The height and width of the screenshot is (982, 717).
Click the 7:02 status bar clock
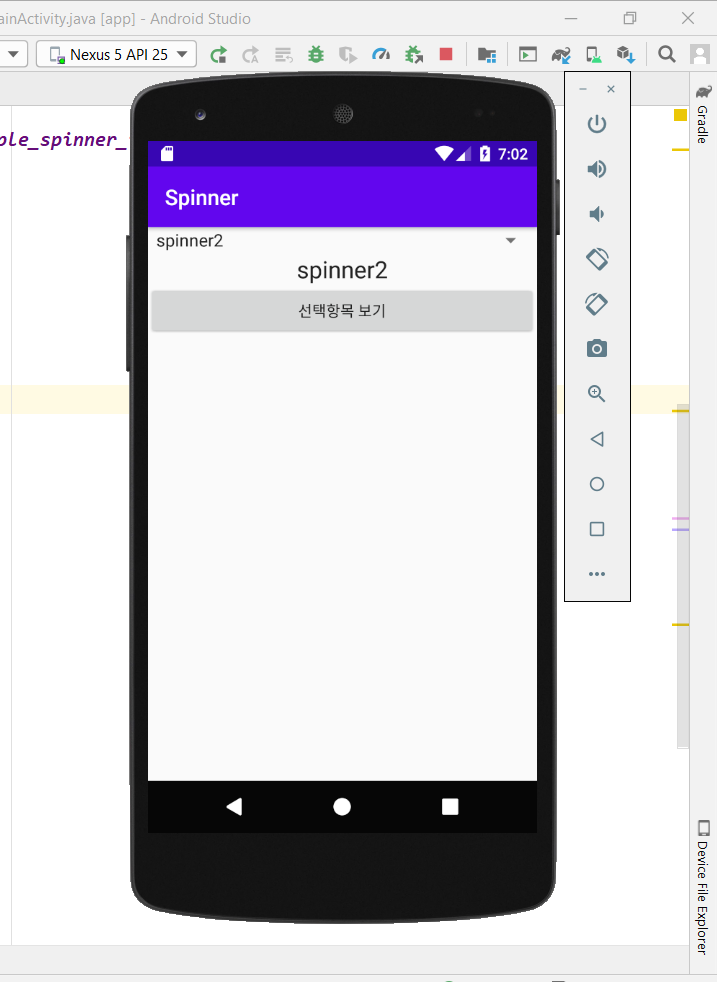(x=513, y=154)
